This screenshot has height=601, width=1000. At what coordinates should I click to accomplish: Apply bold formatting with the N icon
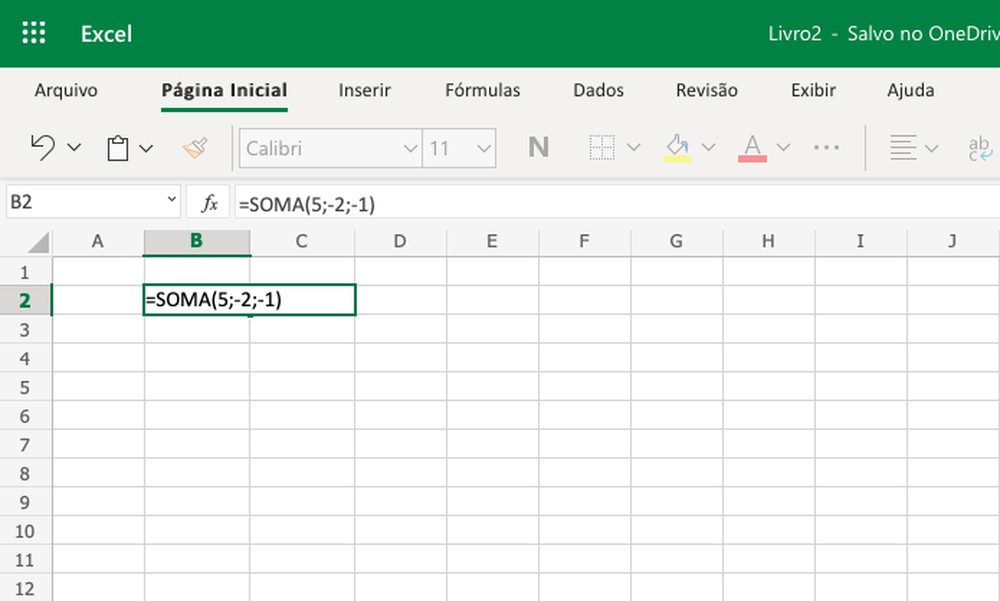pos(538,147)
